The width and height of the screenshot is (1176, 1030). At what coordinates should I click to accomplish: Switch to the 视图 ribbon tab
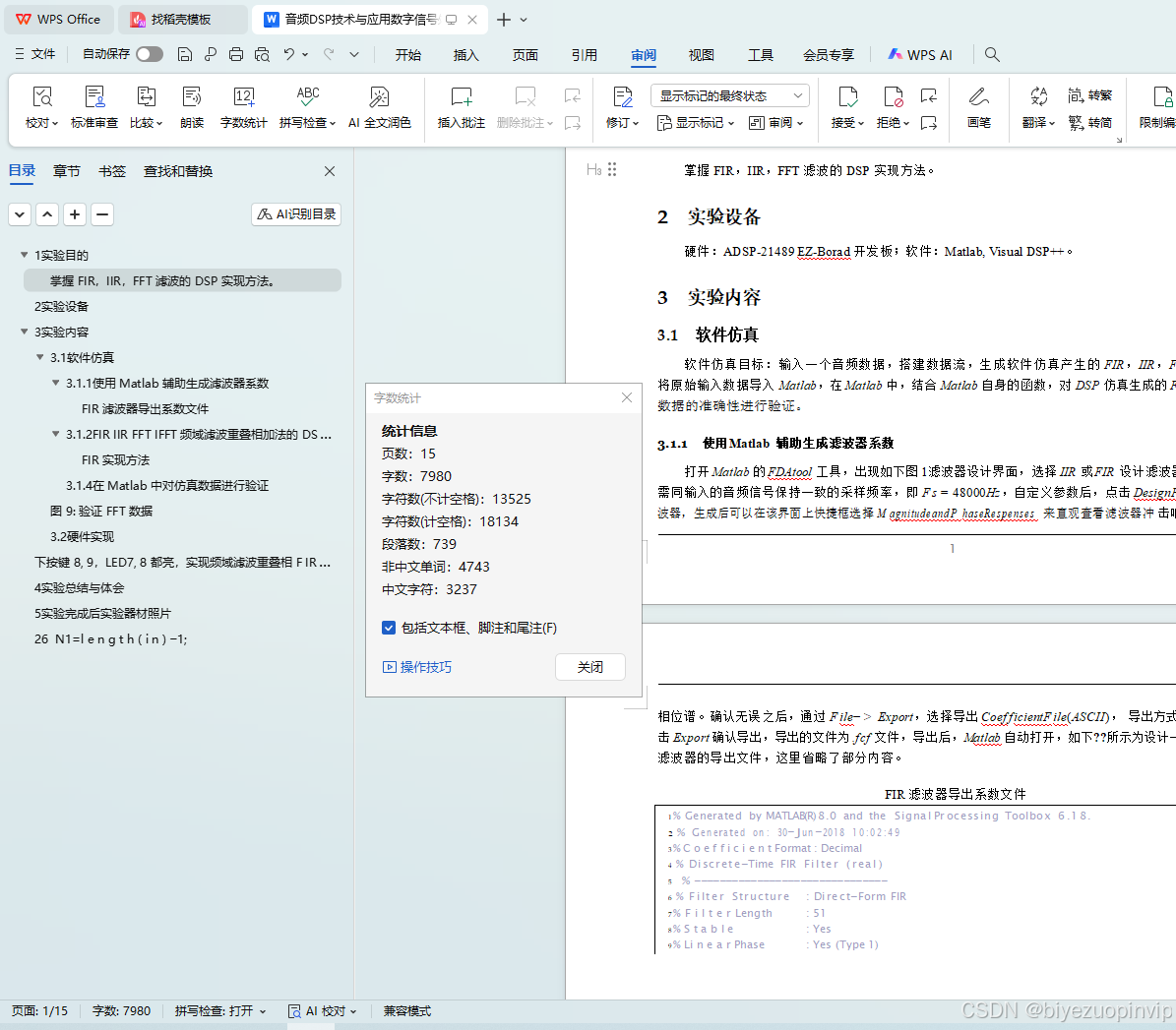point(702,55)
